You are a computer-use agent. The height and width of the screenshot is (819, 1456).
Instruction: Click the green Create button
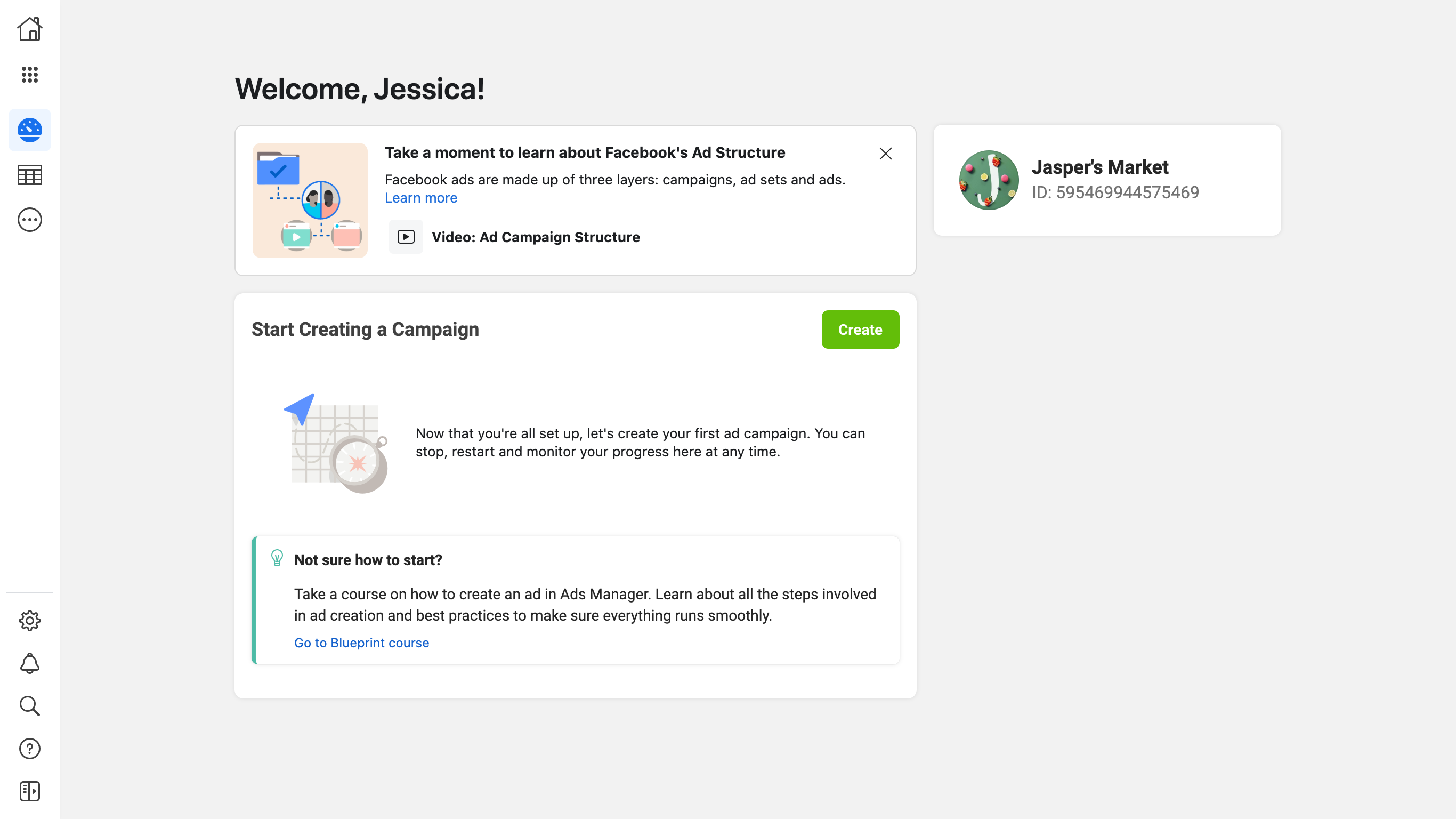click(x=860, y=330)
